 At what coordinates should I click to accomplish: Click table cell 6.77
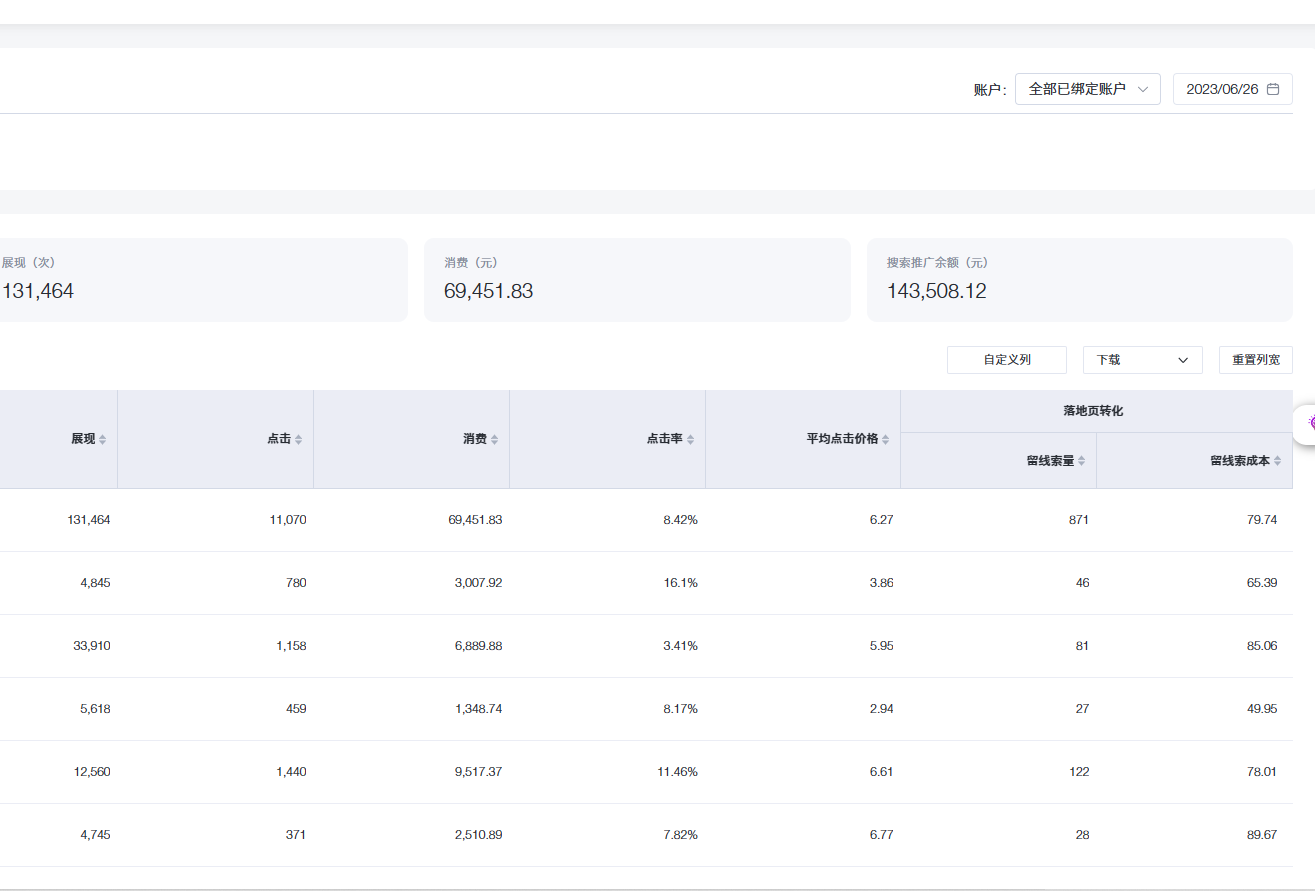pyautogui.click(x=882, y=835)
